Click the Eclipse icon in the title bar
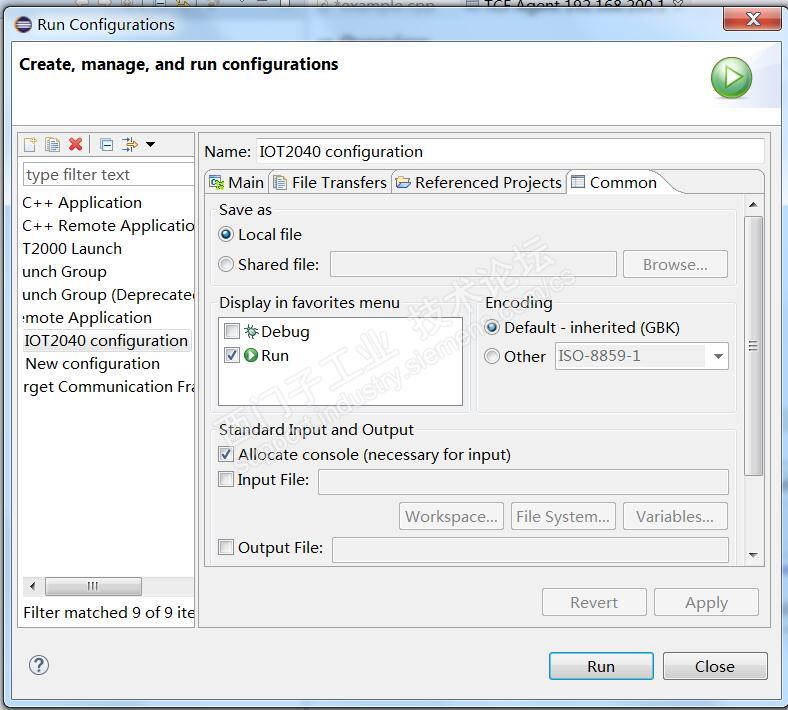 pyautogui.click(x=23, y=25)
